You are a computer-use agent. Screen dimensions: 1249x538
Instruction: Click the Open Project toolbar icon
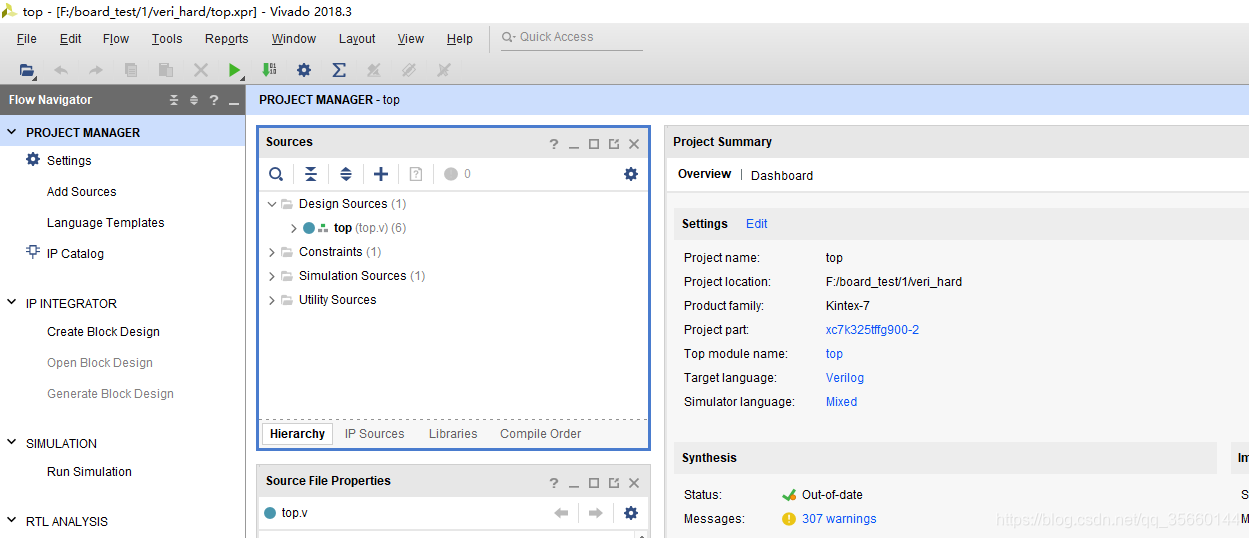27,70
